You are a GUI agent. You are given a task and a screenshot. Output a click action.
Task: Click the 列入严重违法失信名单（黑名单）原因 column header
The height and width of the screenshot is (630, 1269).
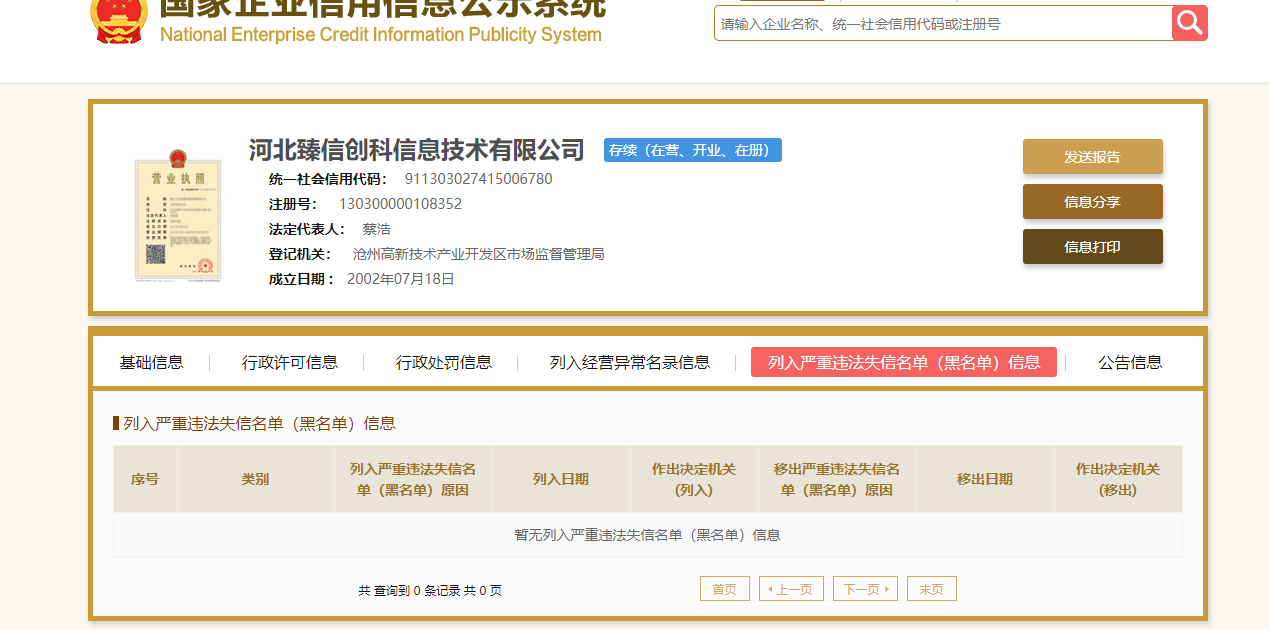[x=413, y=479]
